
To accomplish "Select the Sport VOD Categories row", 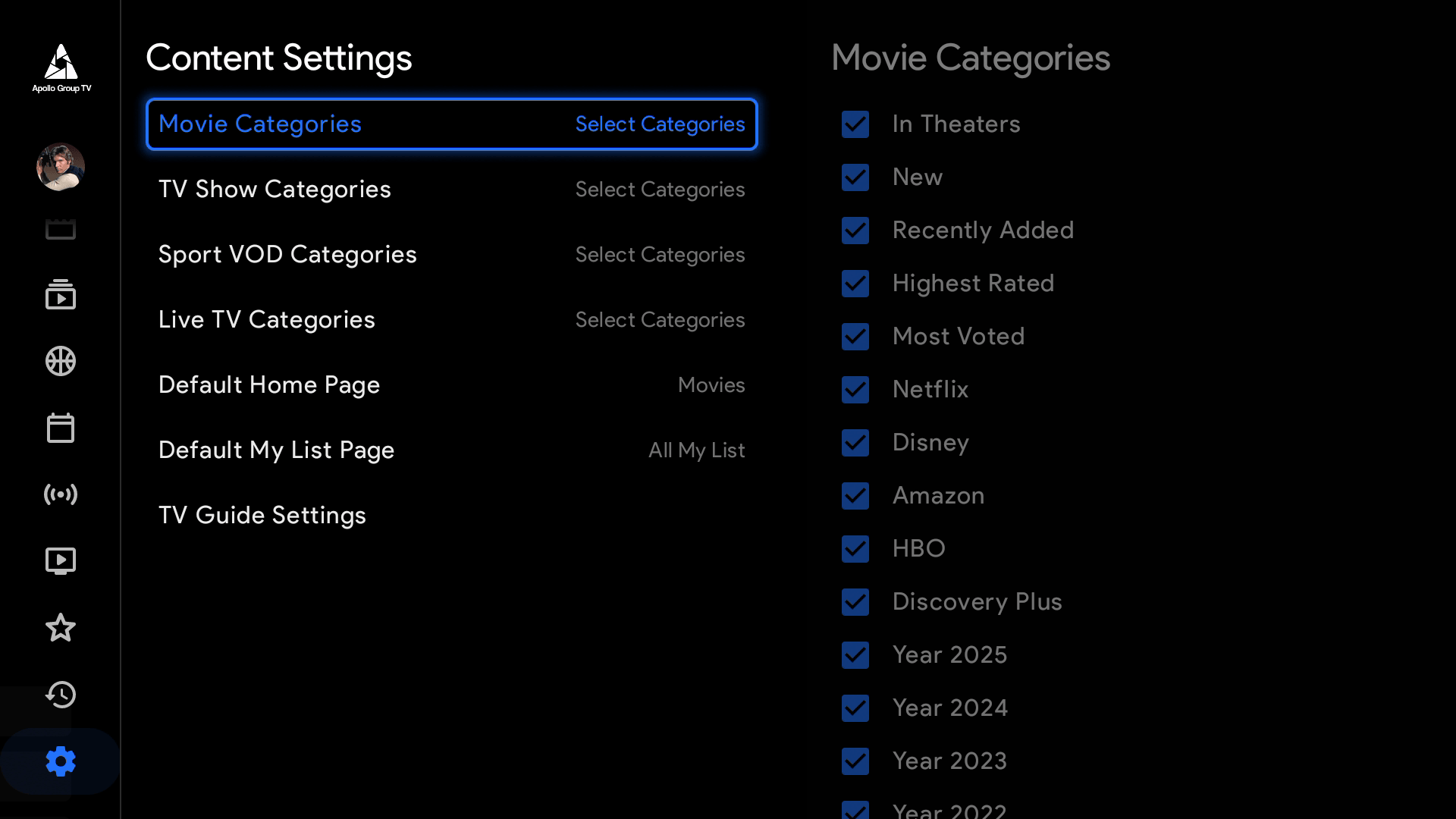I will click(x=452, y=255).
